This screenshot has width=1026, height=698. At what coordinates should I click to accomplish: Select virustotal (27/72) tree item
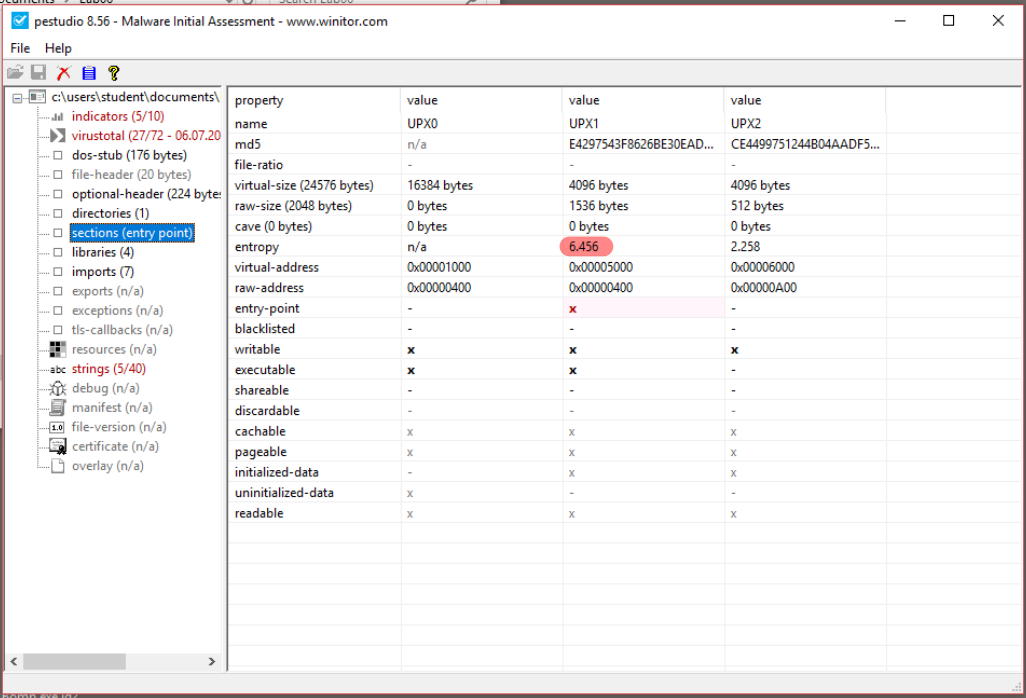click(146, 135)
